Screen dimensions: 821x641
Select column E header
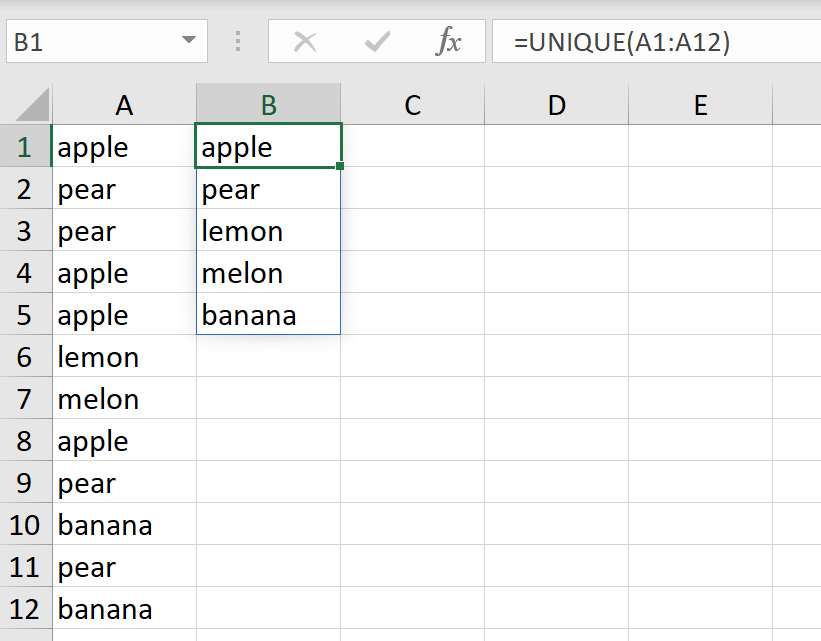(x=700, y=104)
